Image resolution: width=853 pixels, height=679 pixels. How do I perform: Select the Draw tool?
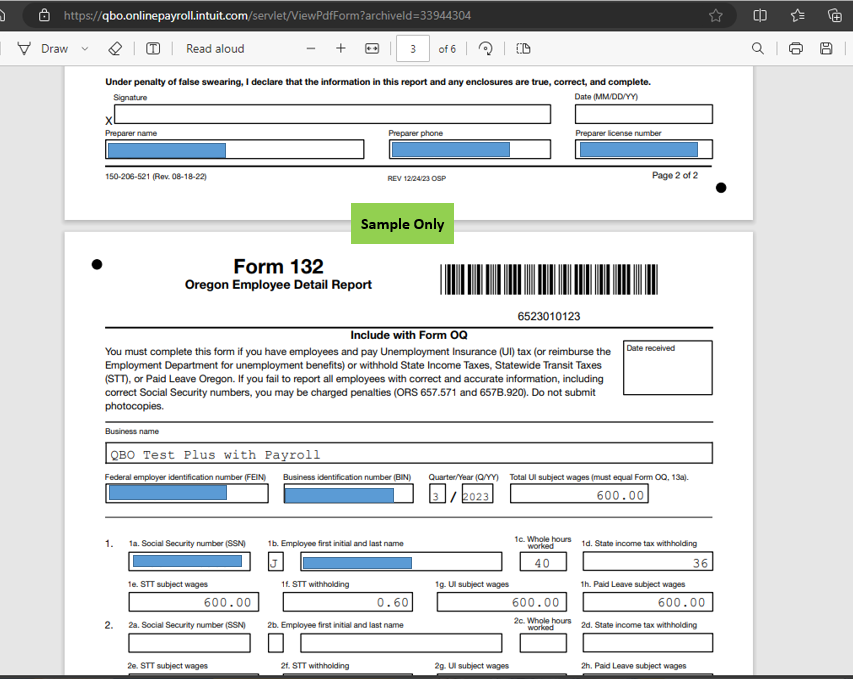(43, 48)
